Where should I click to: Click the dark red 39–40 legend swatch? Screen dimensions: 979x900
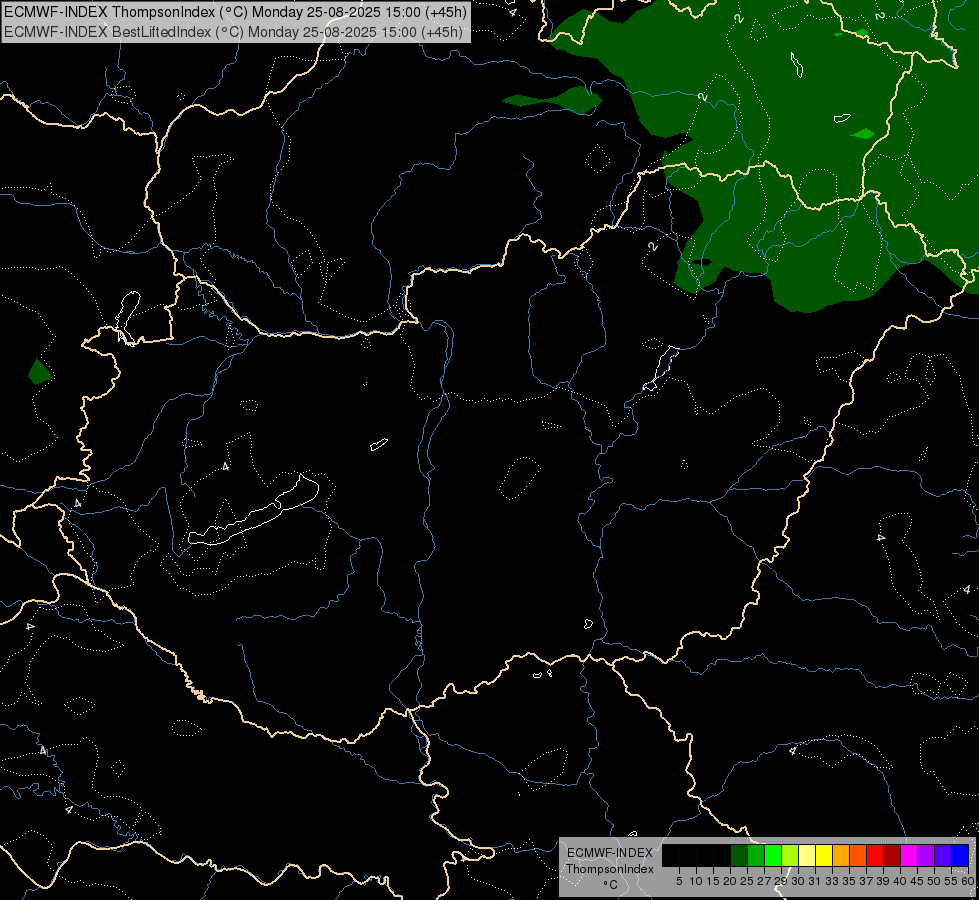tap(892, 855)
